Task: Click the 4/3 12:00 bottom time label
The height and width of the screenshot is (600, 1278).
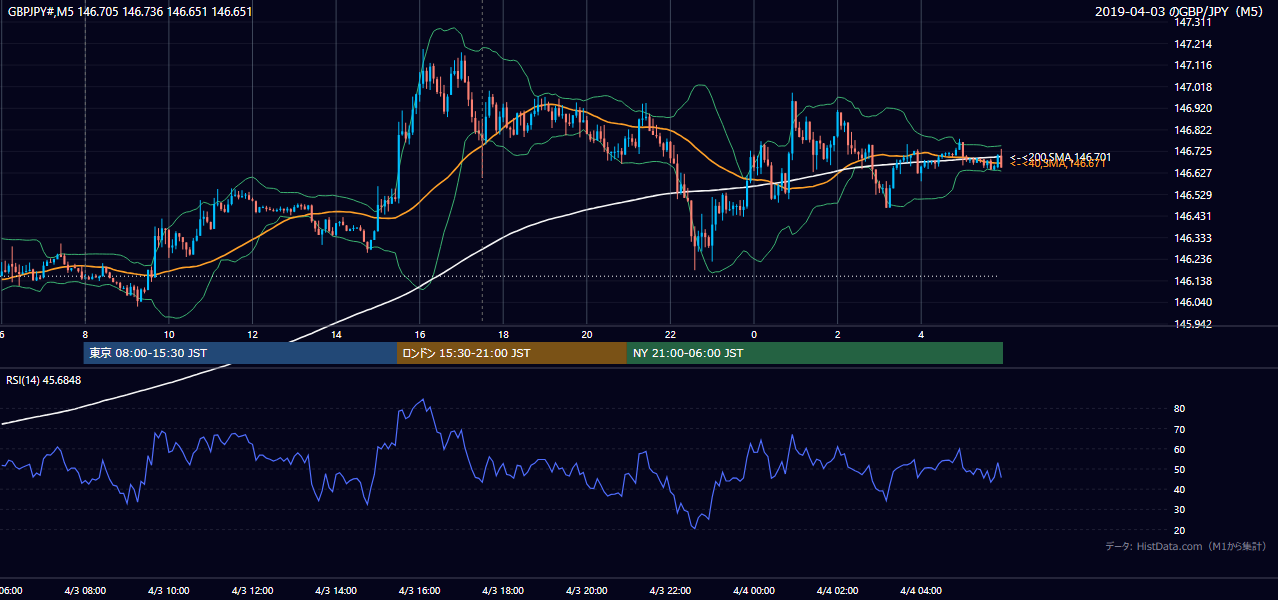Action: (x=253, y=591)
